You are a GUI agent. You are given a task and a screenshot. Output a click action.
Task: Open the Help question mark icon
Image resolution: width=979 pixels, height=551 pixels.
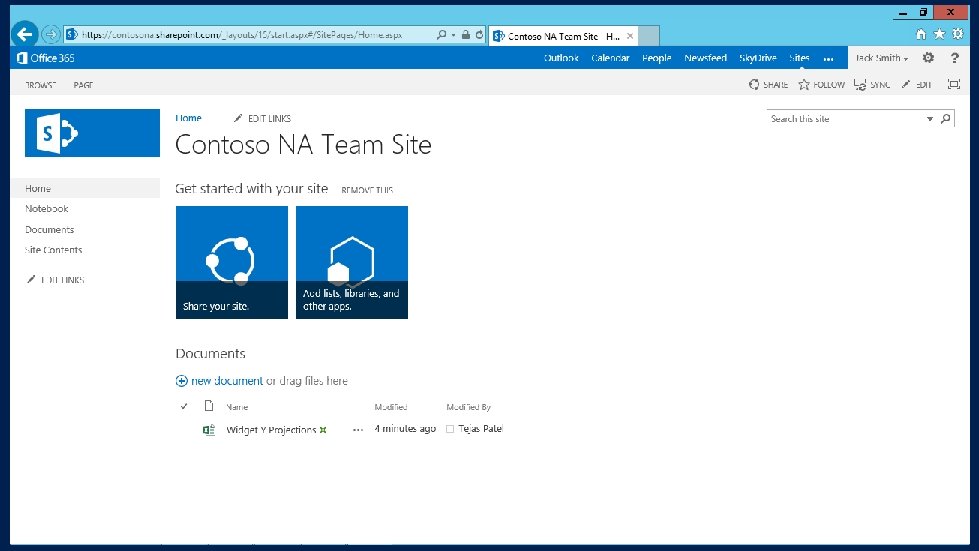tap(955, 58)
